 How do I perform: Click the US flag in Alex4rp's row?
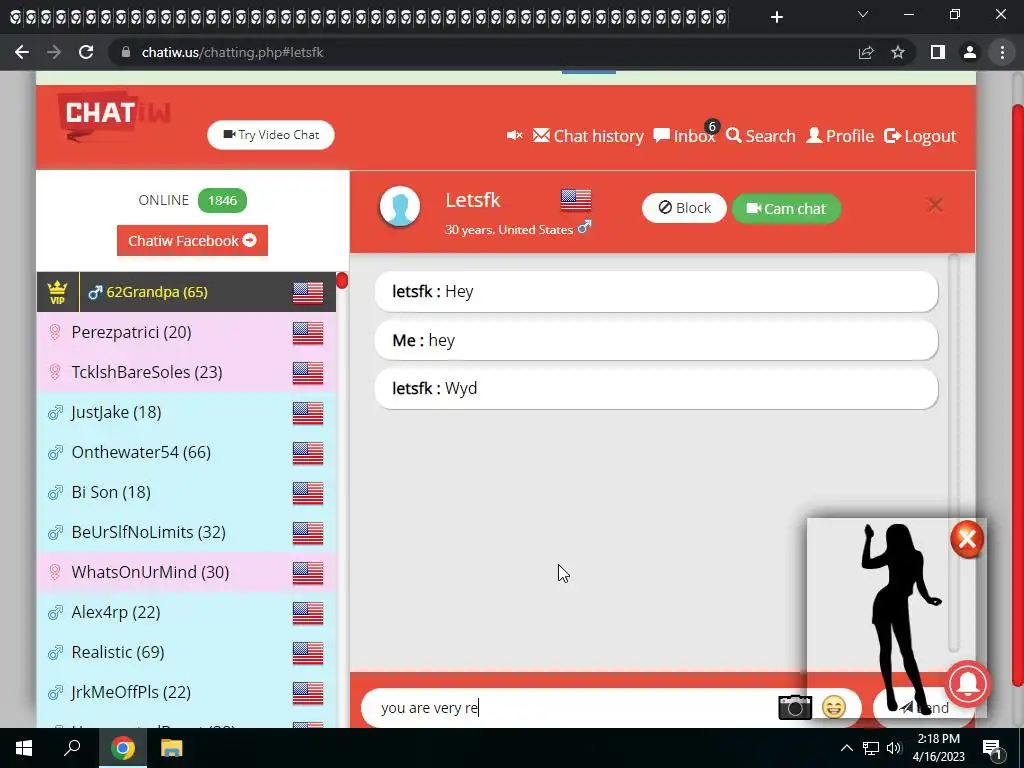[308, 613]
